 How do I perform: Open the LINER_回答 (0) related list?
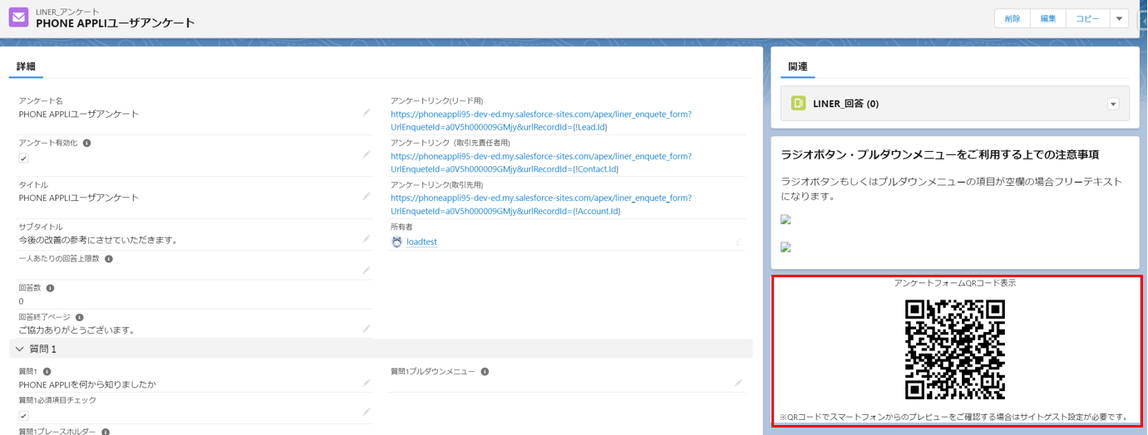[x=846, y=104]
